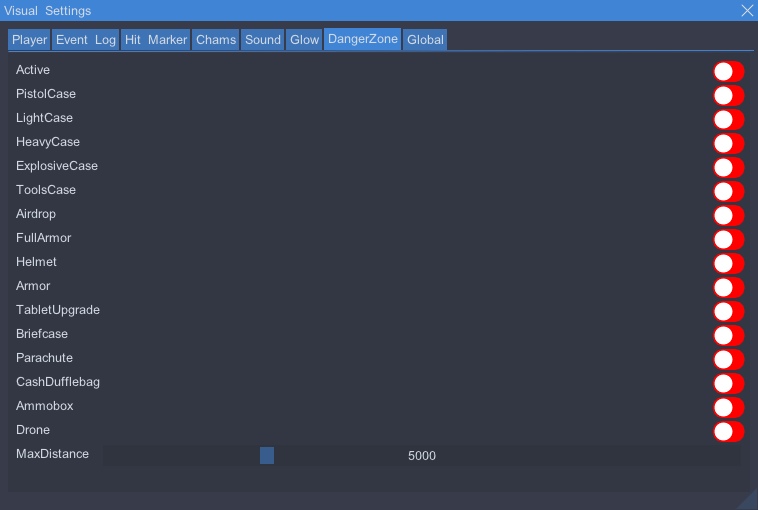758x510 pixels.
Task: Enable the Armor switch
Action: [729, 288]
